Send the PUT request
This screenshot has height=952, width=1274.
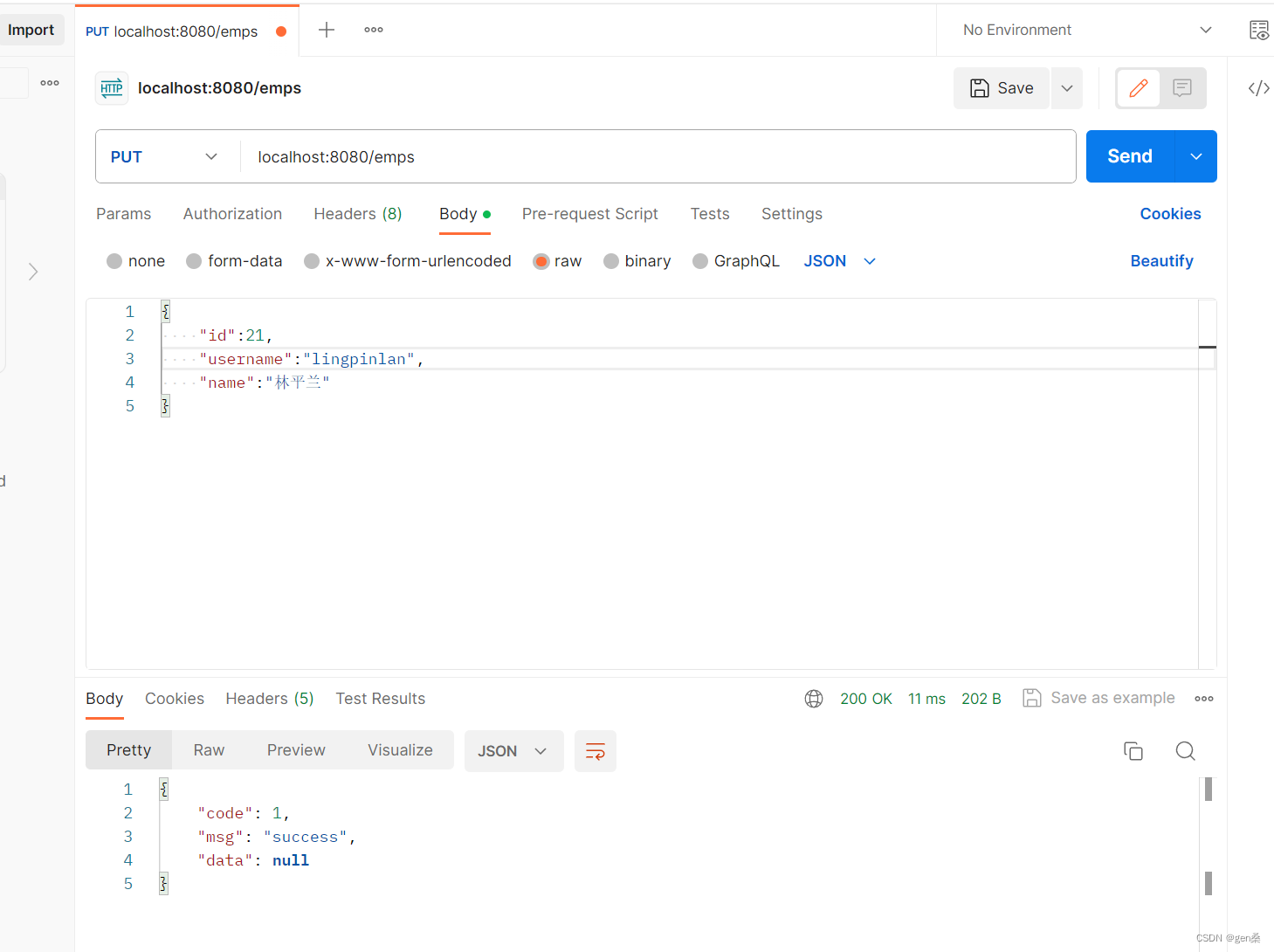(1130, 156)
